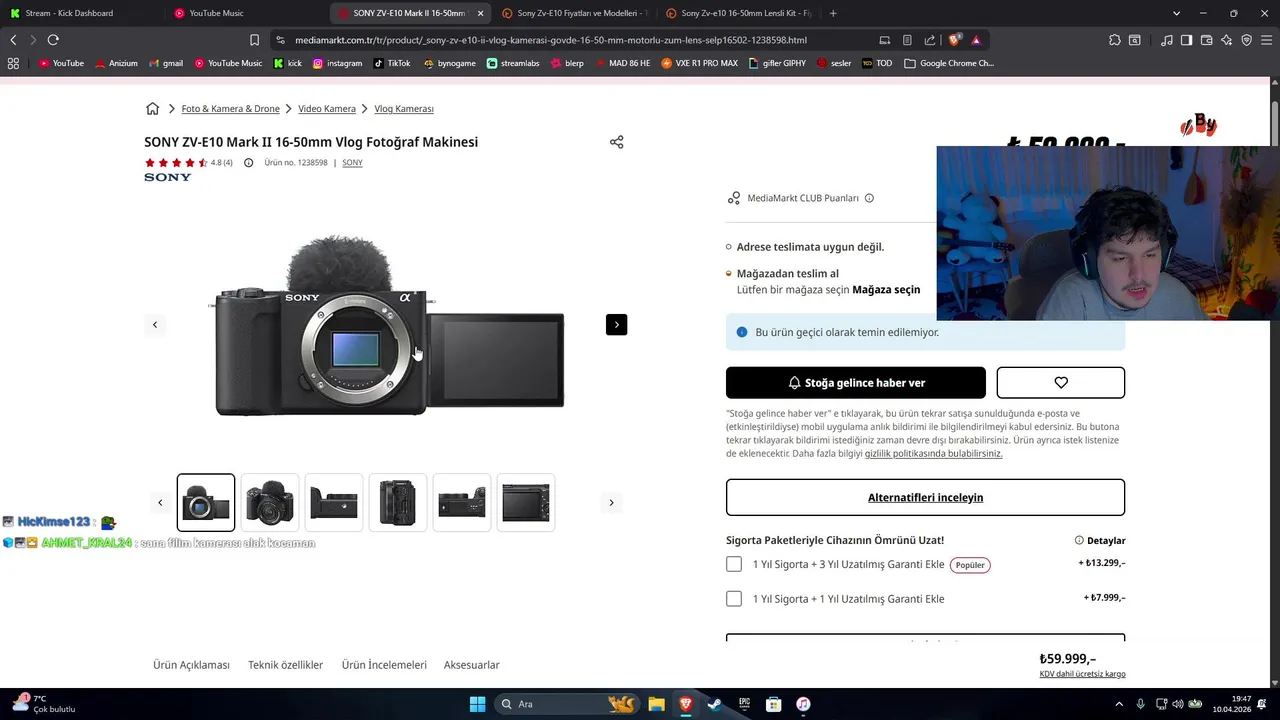
Task: Open Detaylar for insurance packages
Action: coord(1100,540)
